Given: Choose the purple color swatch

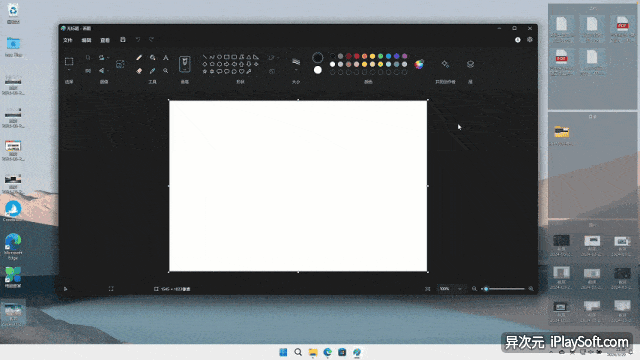Looking at the screenshot, I should [x=404, y=56].
